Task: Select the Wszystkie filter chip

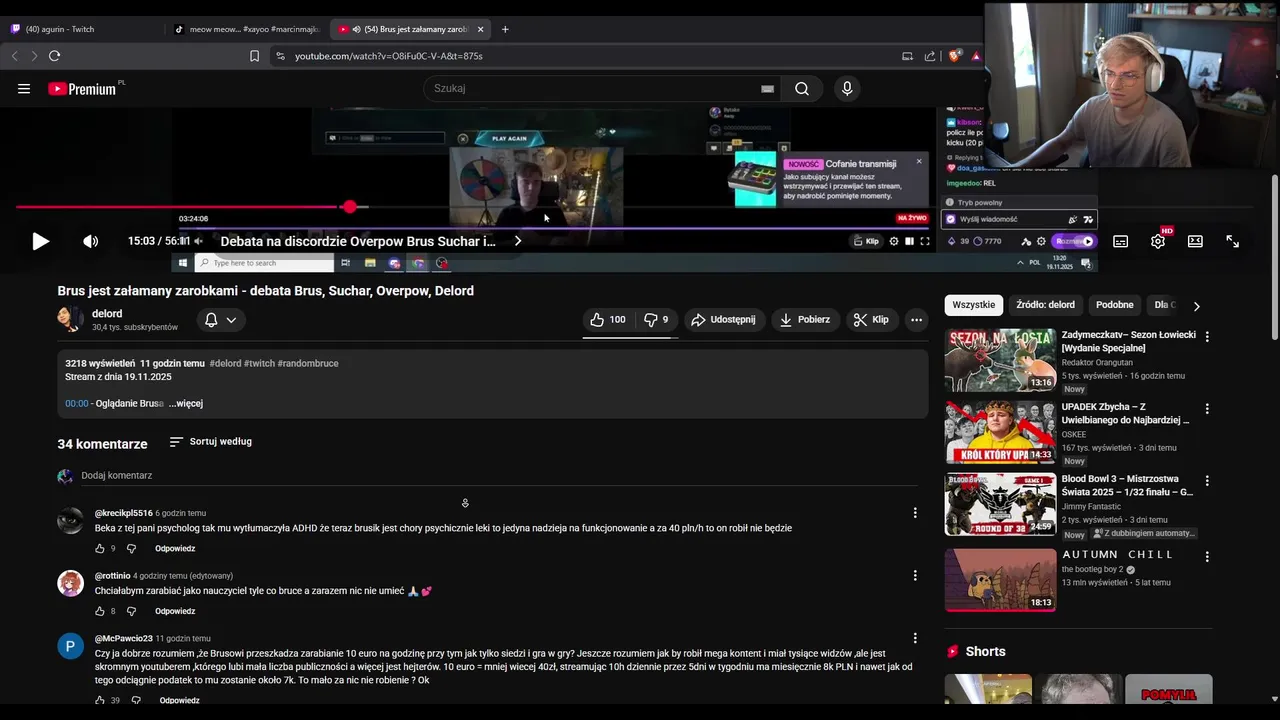Action: pyautogui.click(x=973, y=305)
